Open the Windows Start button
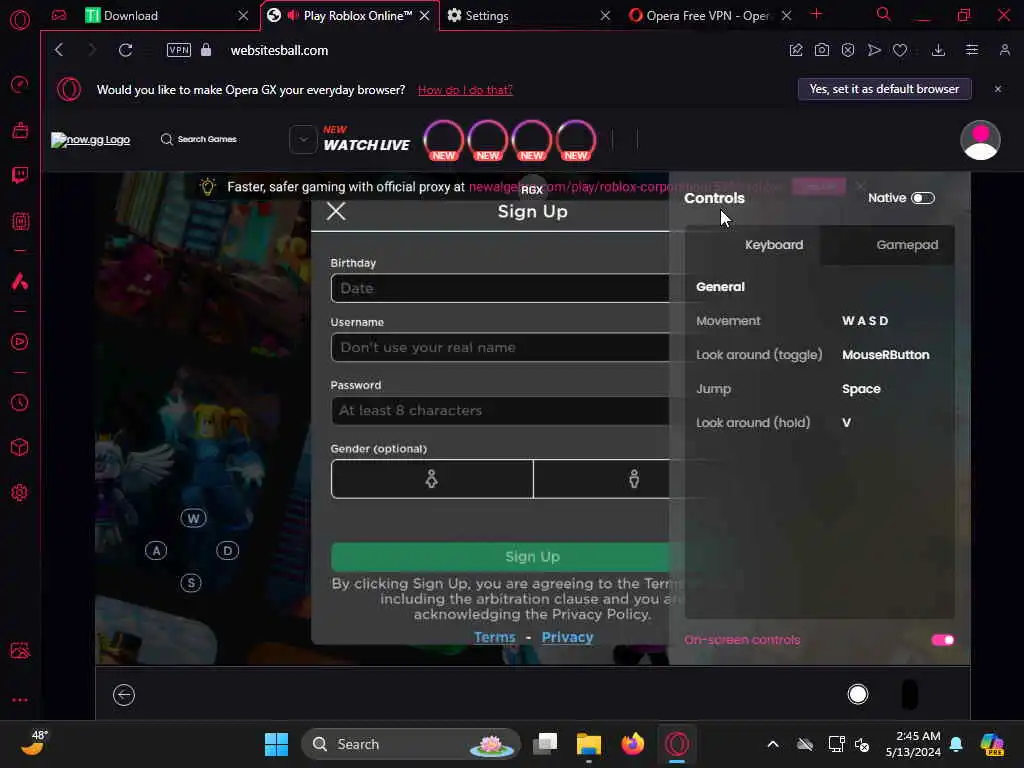 point(276,744)
